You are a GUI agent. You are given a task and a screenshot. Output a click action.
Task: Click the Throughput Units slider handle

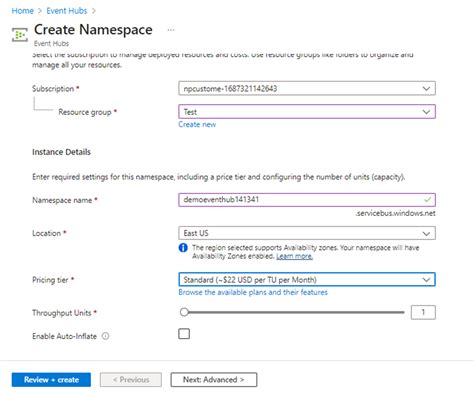tap(184, 312)
